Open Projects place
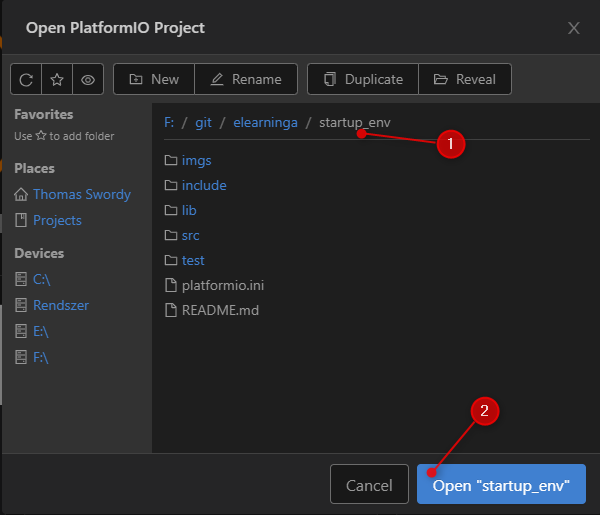 point(57,220)
